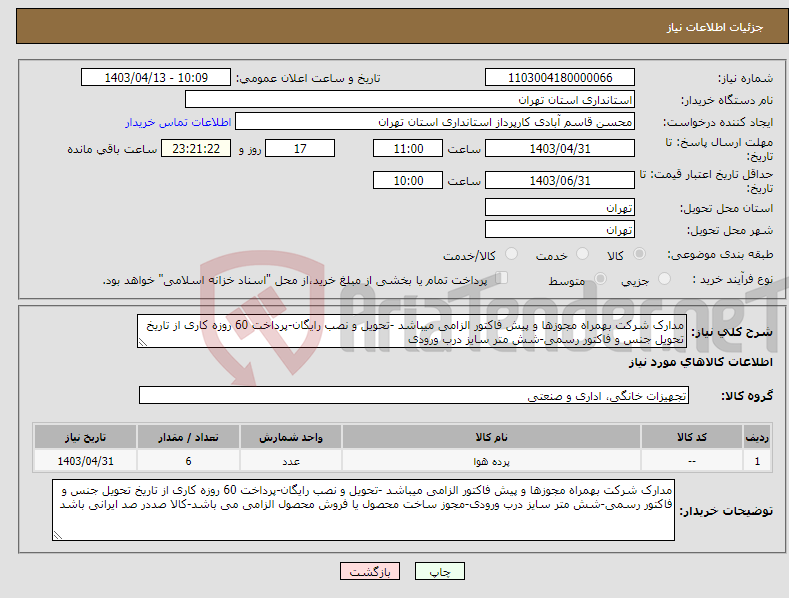The width and height of the screenshot is (789, 598).
Task: Click the price validity date 1403/06/31 field
Action: [x=560, y=180]
